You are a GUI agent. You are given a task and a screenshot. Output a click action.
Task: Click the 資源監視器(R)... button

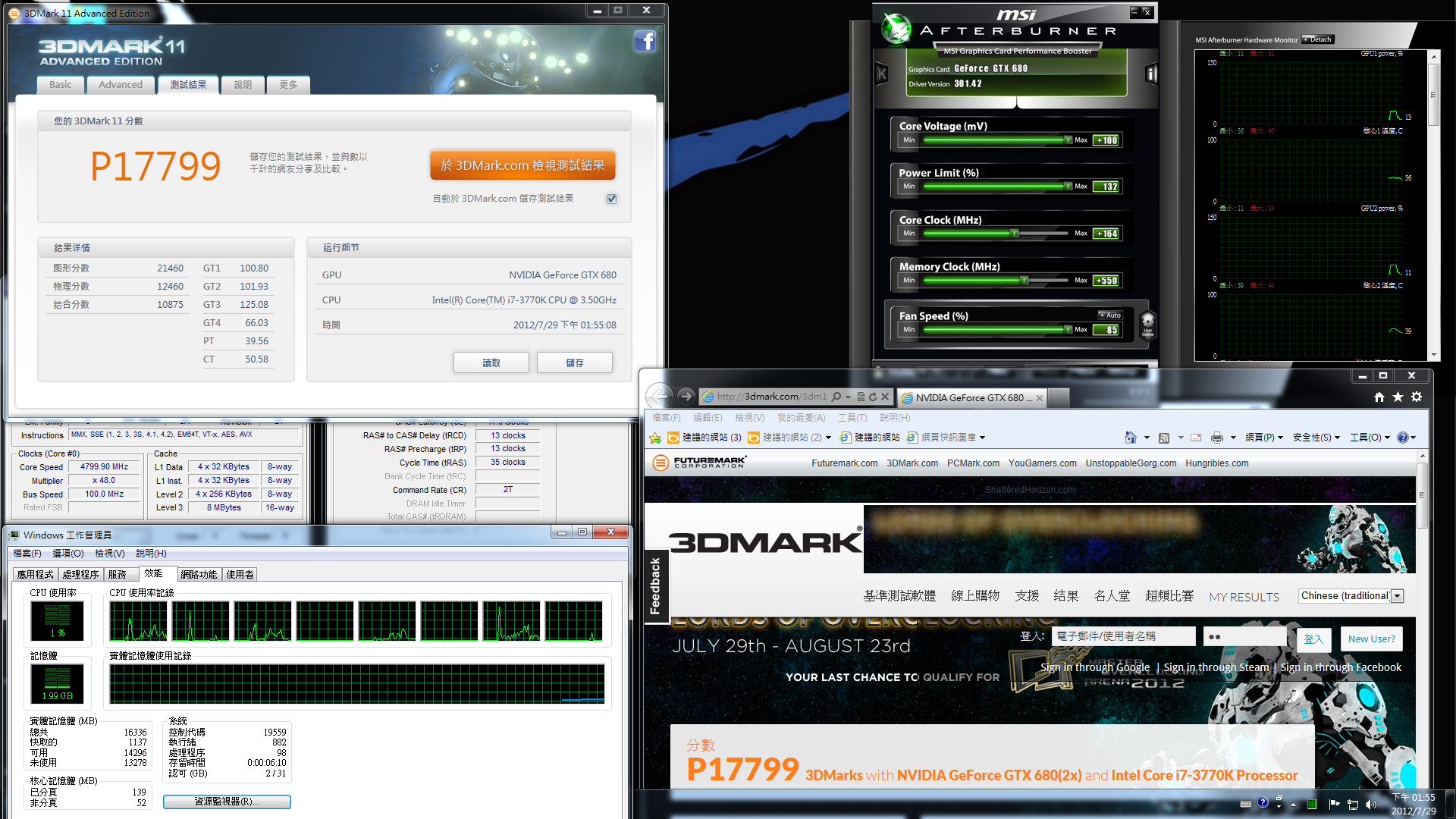point(227,802)
